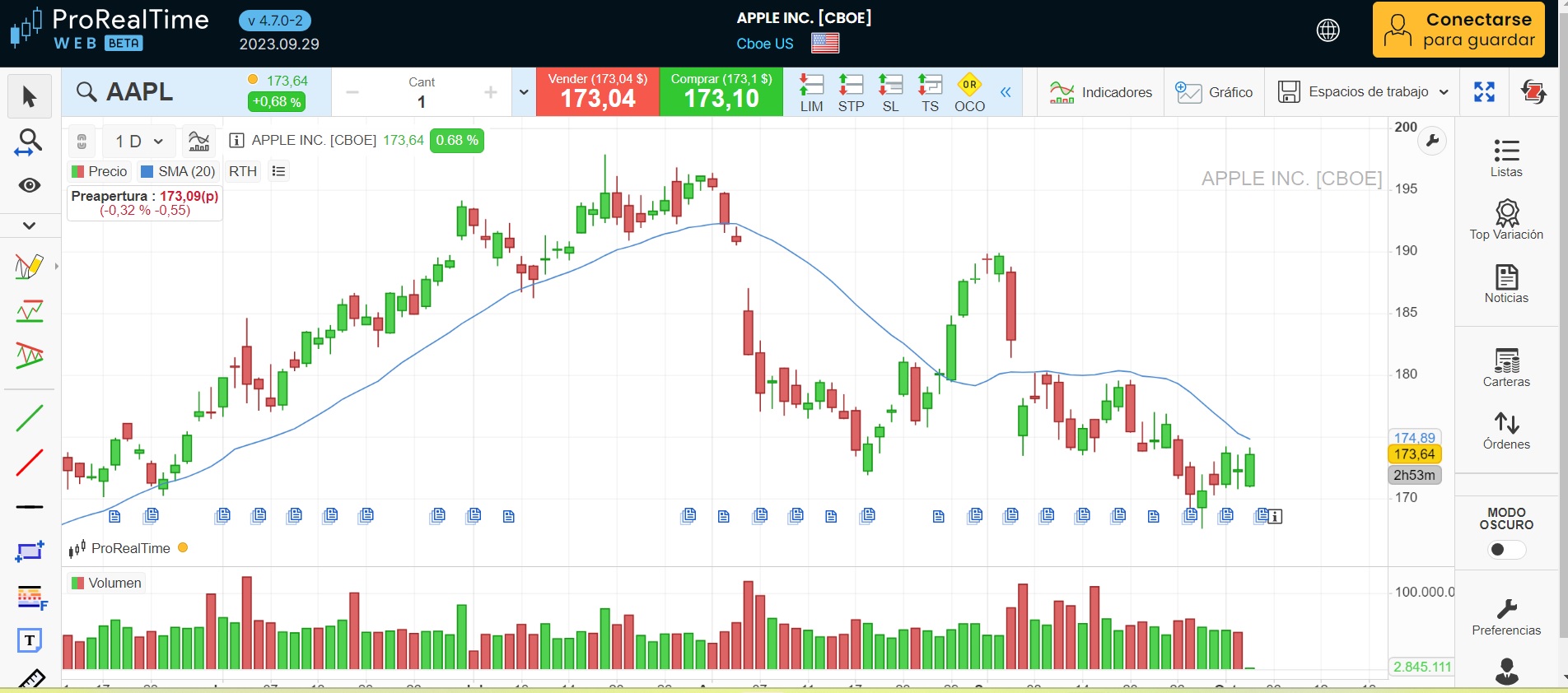This screenshot has height=693, width=1568.
Task: Toggle RTH trading hours setting
Action: click(243, 171)
